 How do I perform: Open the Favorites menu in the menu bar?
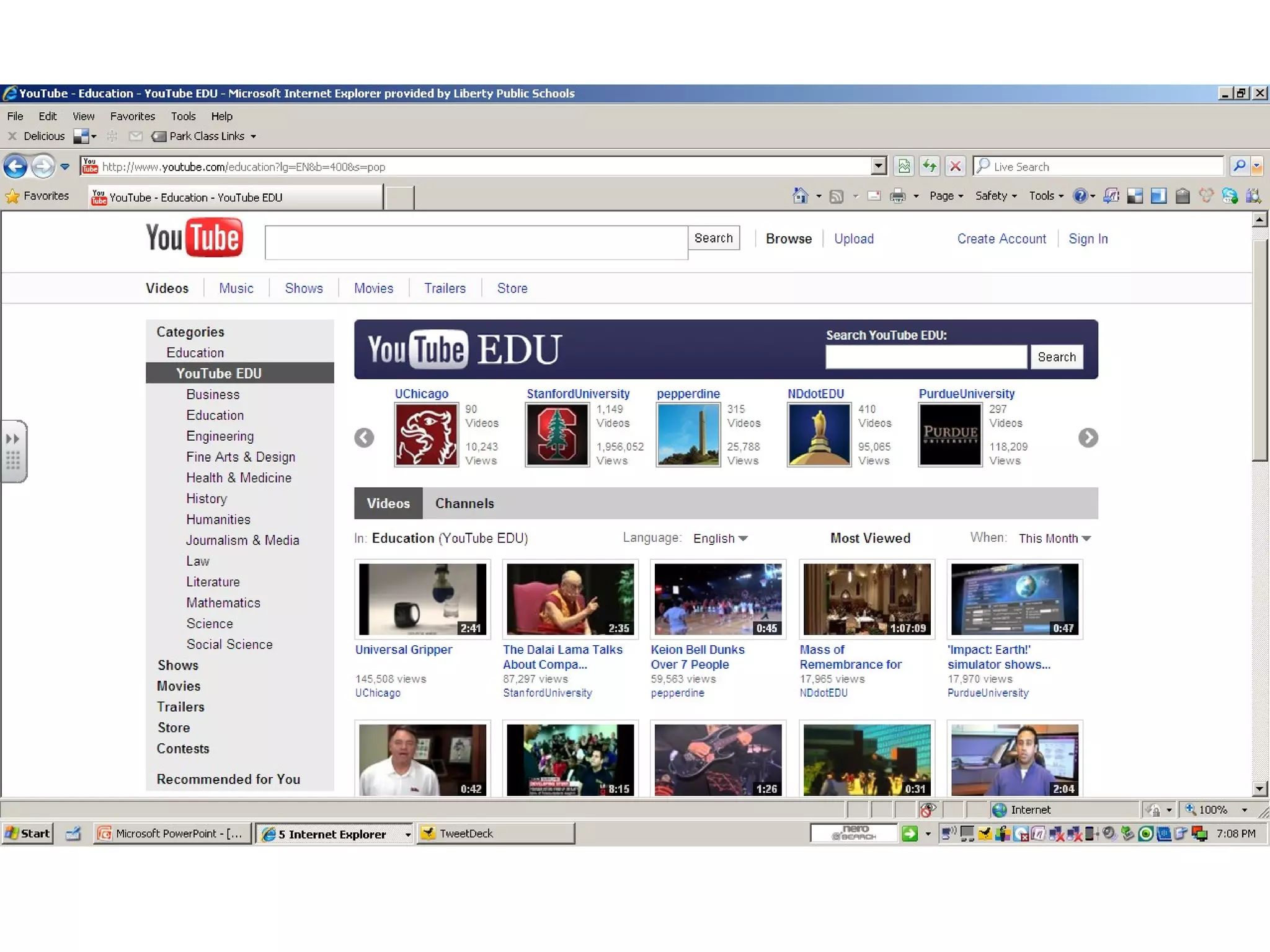pyautogui.click(x=132, y=116)
